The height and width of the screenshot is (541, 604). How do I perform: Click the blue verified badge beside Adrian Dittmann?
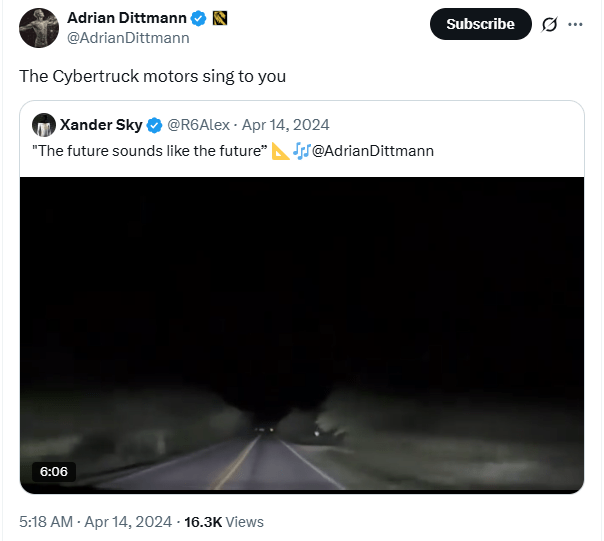(x=199, y=18)
